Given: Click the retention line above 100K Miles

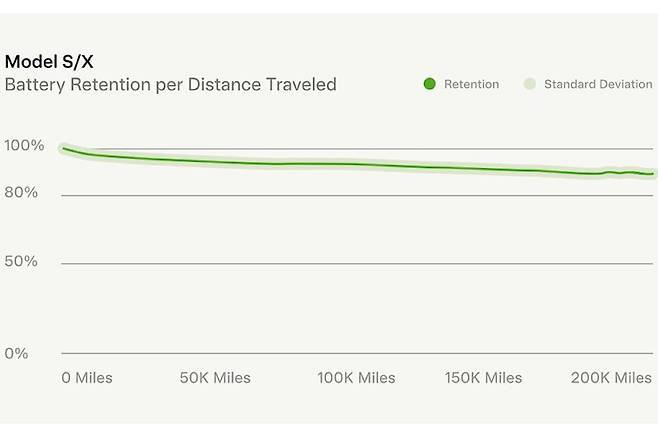Looking at the screenshot, I should [x=356, y=164].
